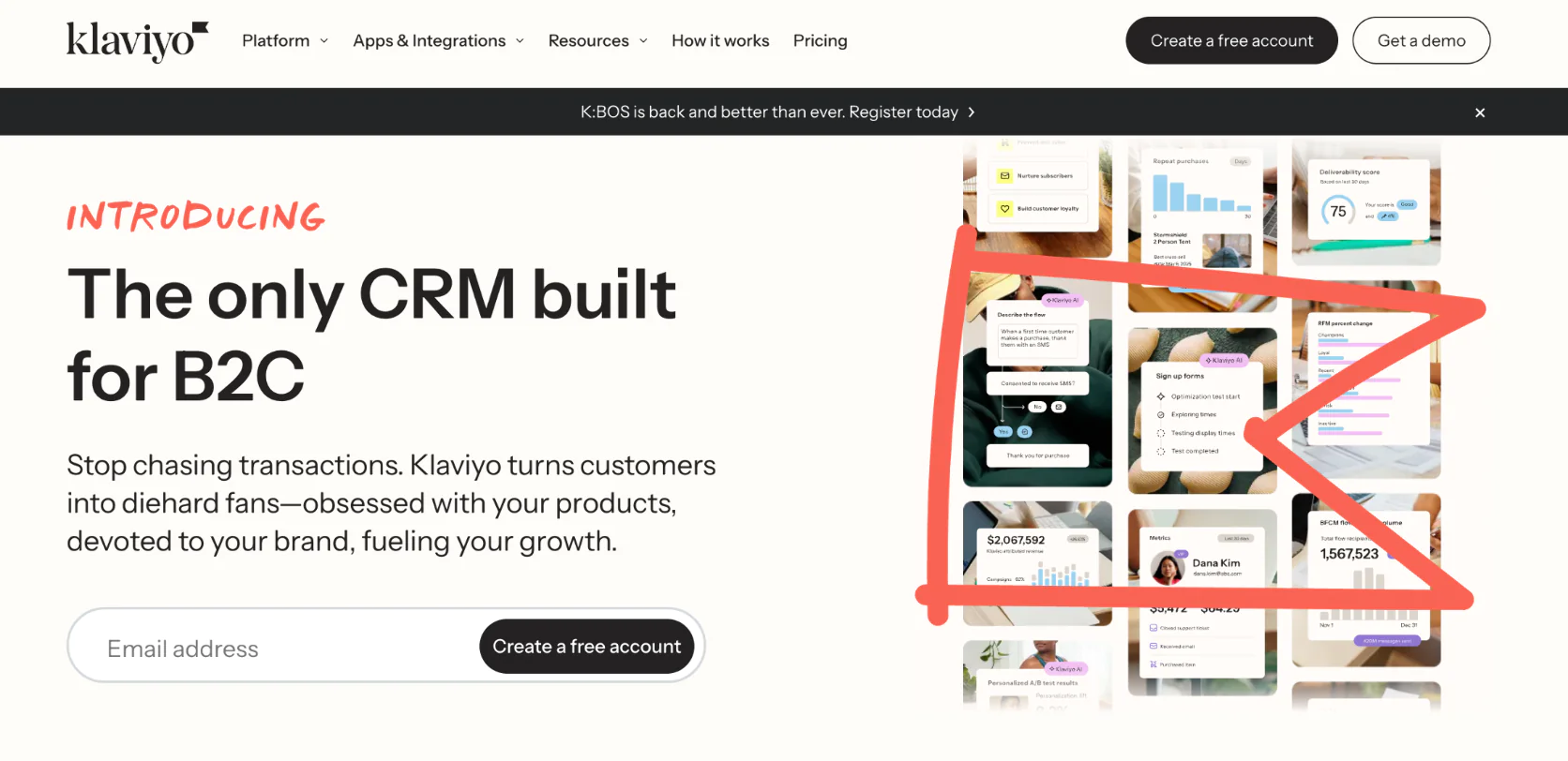Click the Get a demo button
The height and width of the screenshot is (761, 1568).
pos(1421,40)
